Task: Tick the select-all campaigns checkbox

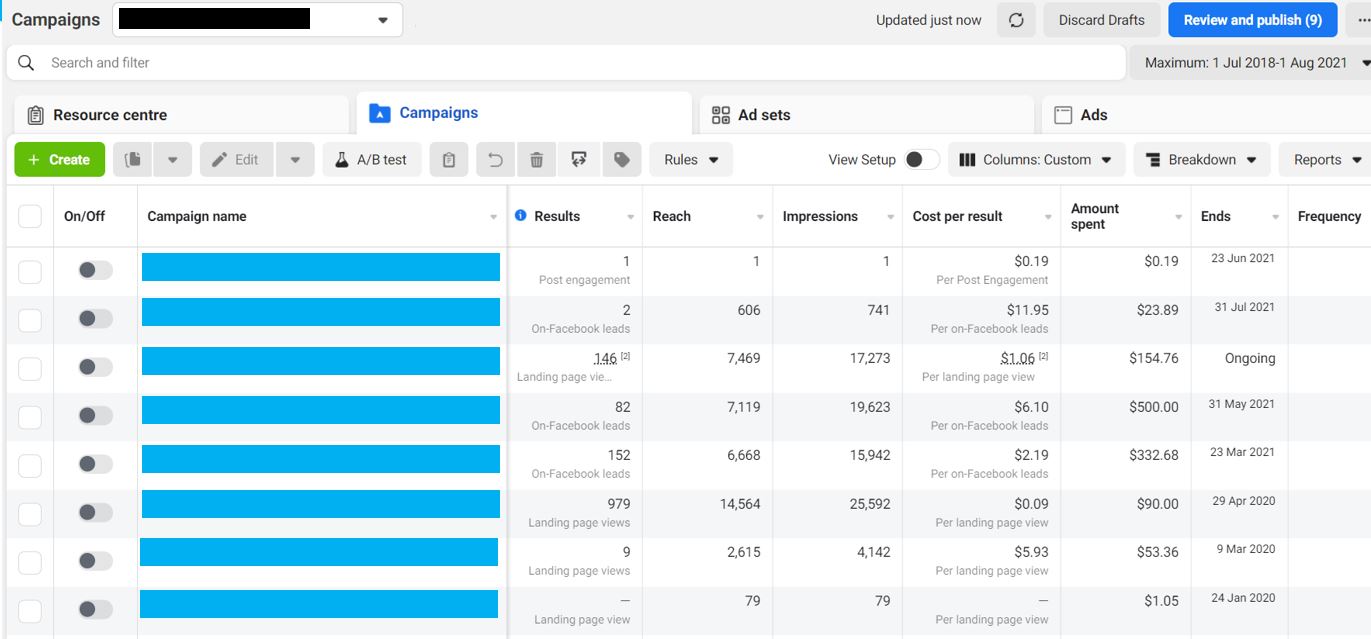Action: point(30,215)
